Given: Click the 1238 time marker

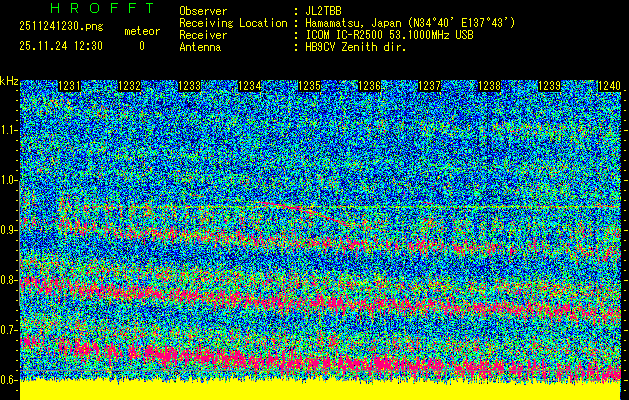Looking at the screenshot, I should (488, 86).
